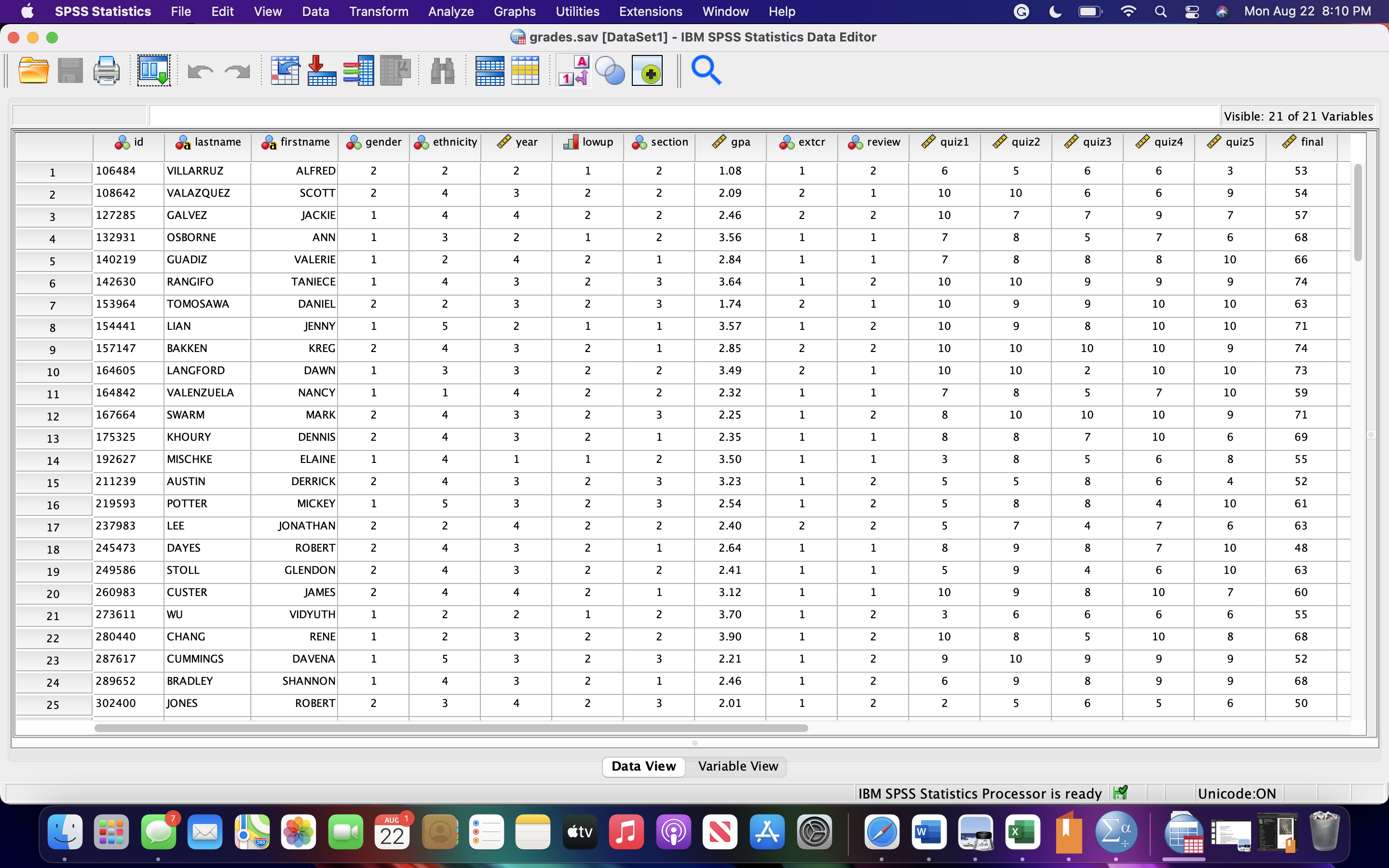Click the battery status icon
The width and height of the screenshot is (1389, 868).
1089,11
